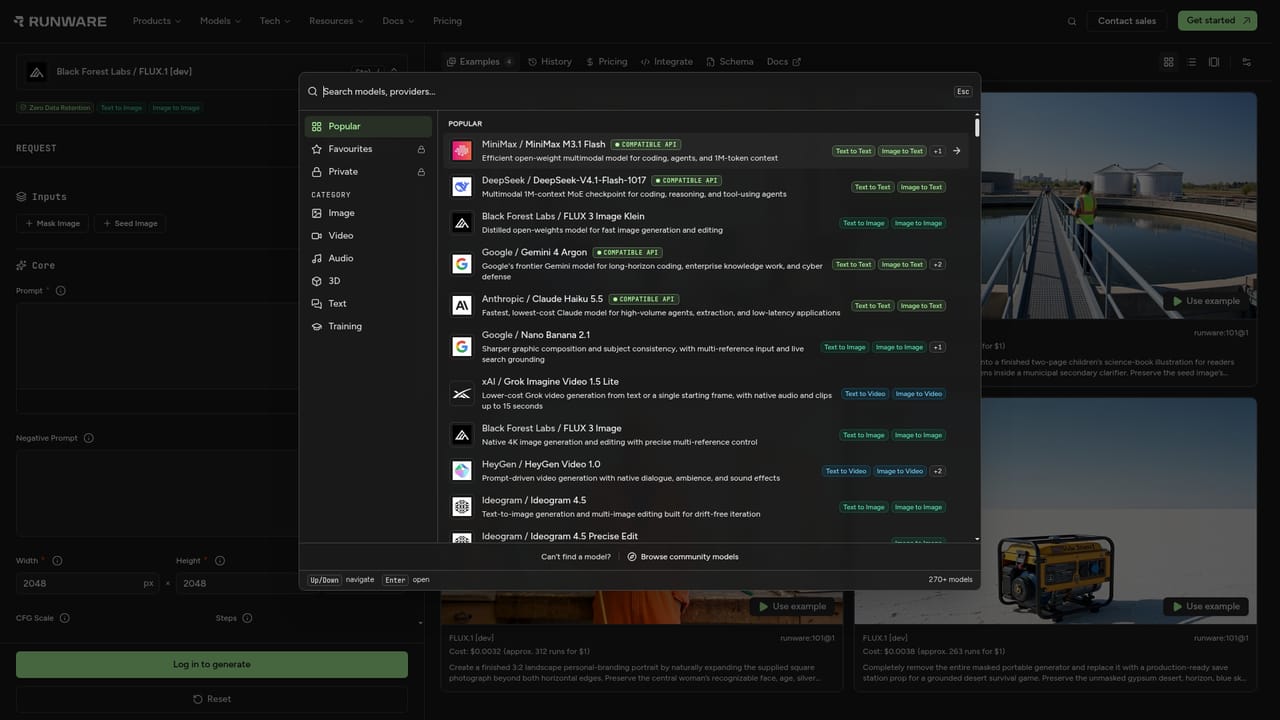1280x720 pixels.
Task: Expand the Models menu
Action: 220,21
